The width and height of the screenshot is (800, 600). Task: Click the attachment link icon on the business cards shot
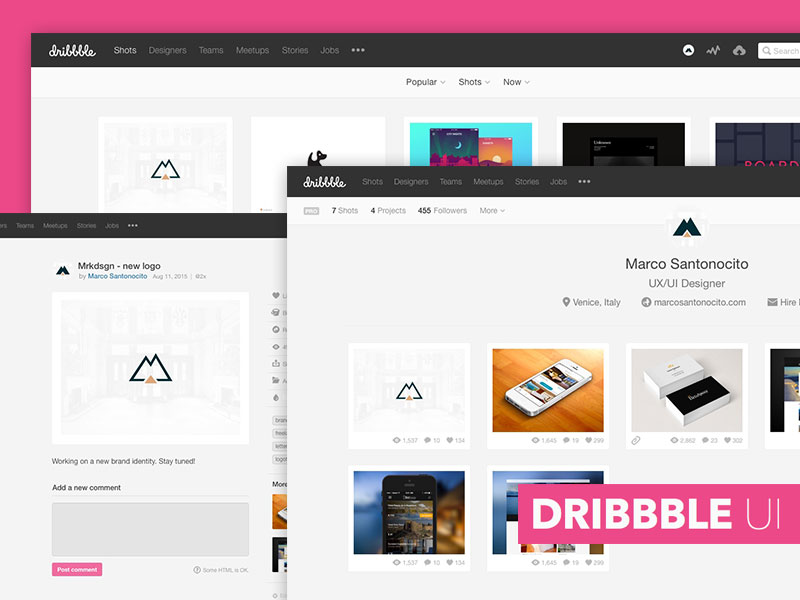[x=636, y=440]
